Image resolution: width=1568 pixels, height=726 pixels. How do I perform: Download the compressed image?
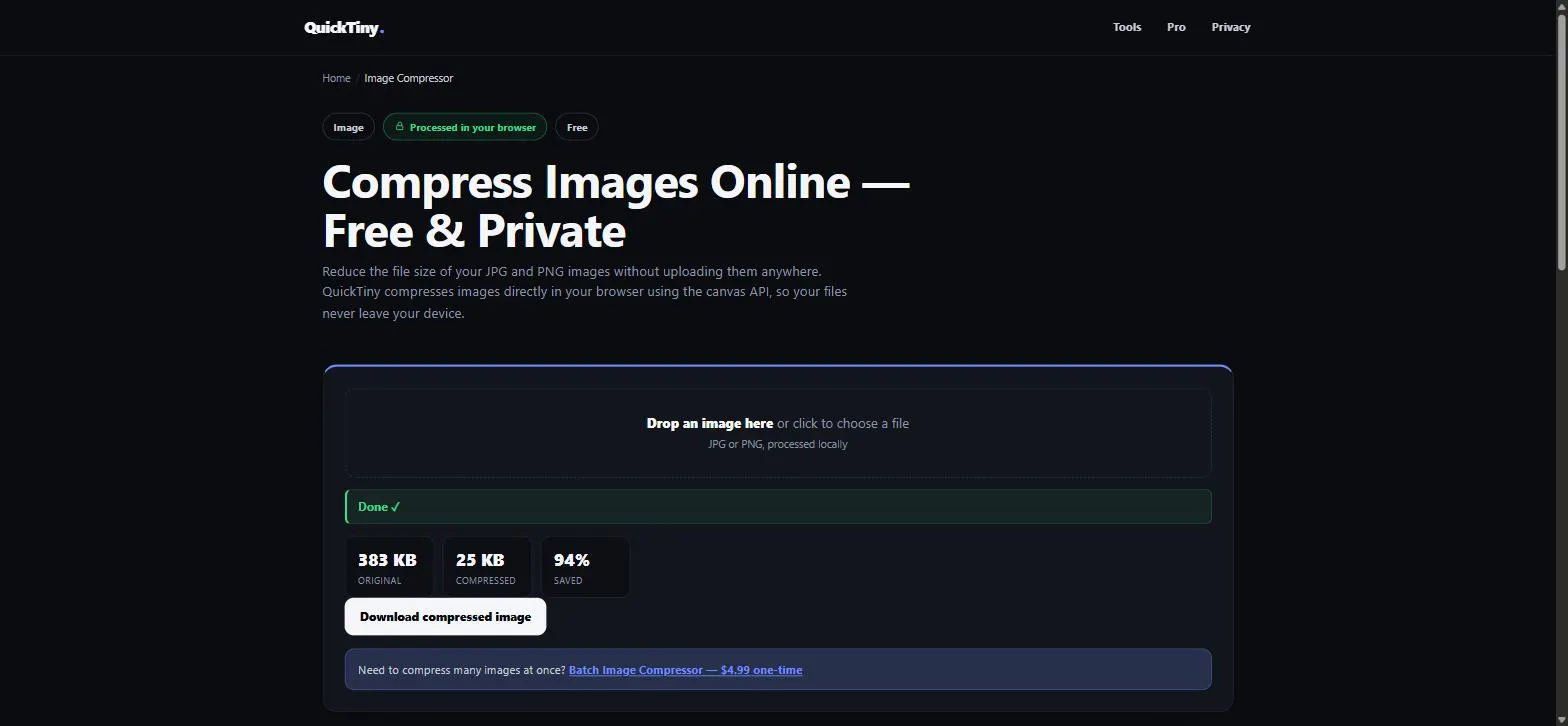point(445,617)
